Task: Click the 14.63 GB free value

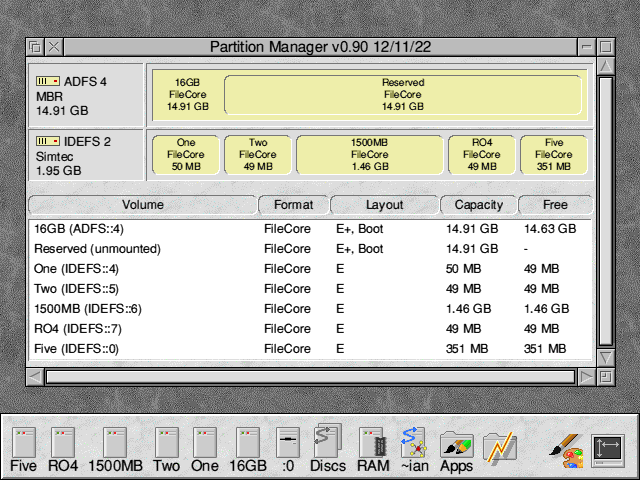Action: point(550,229)
